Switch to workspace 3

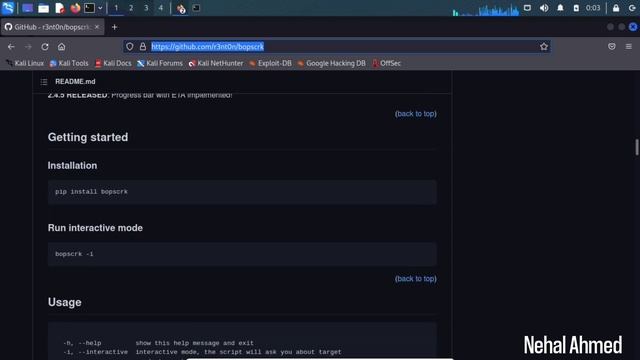pos(146,8)
